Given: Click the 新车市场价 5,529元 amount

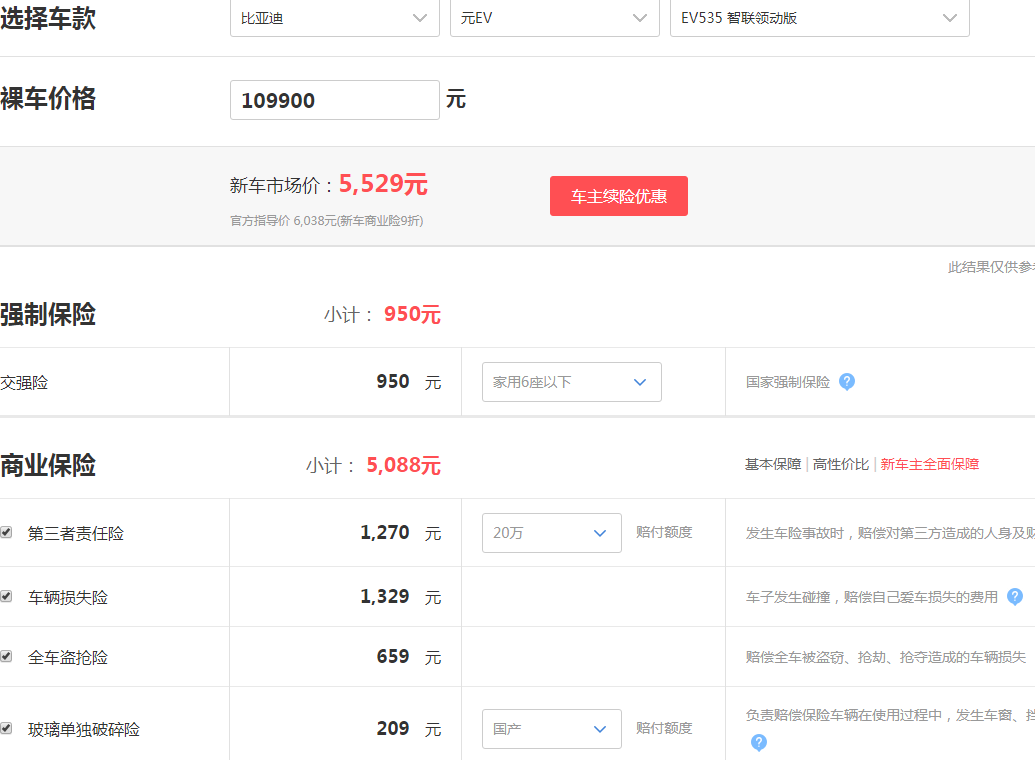Looking at the screenshot, I should click(x=383, y=184).
